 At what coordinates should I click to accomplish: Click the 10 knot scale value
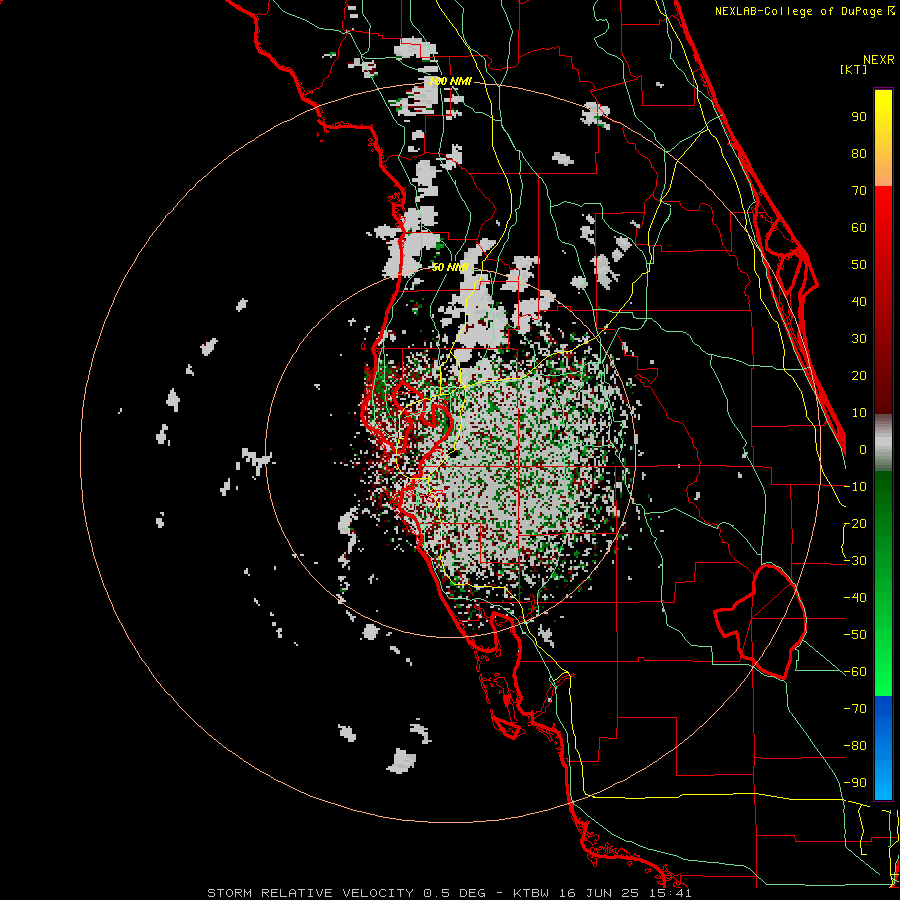(859, 413)
